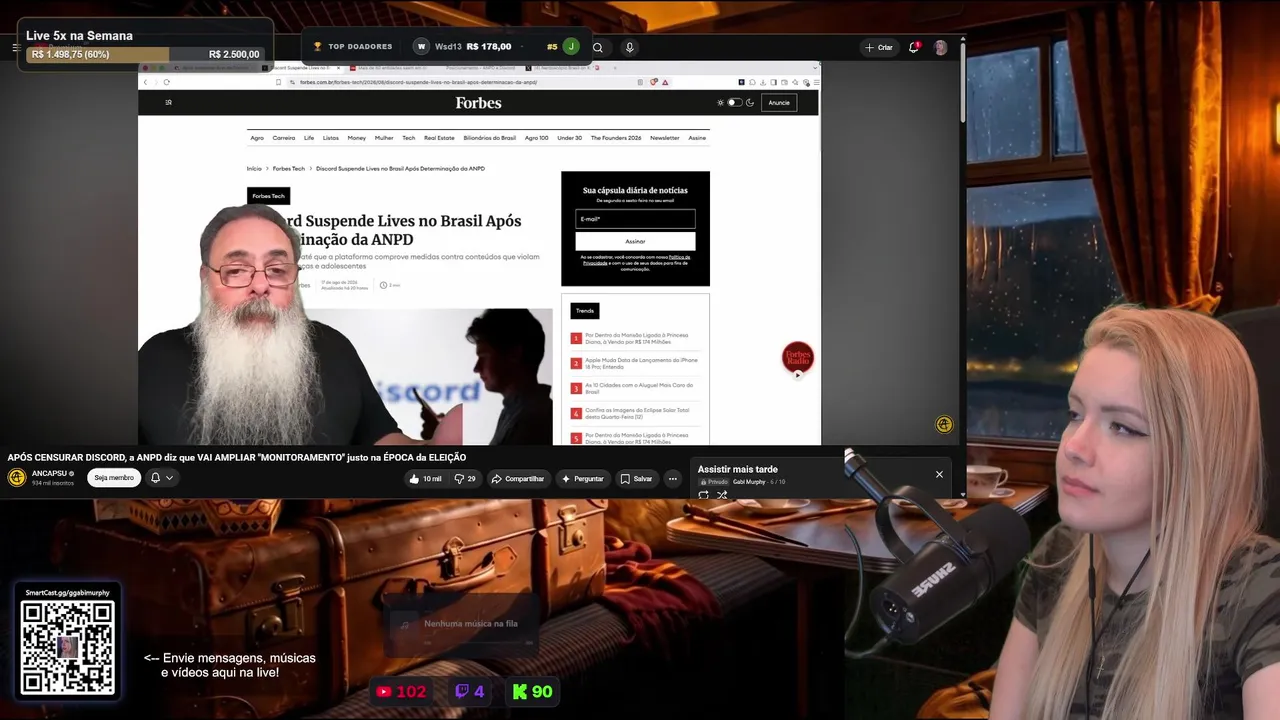This screenshot has height=720, width=1280.
Task: Open the Bilionários do Brasil menu item
Action: click(x=490, y=138)
